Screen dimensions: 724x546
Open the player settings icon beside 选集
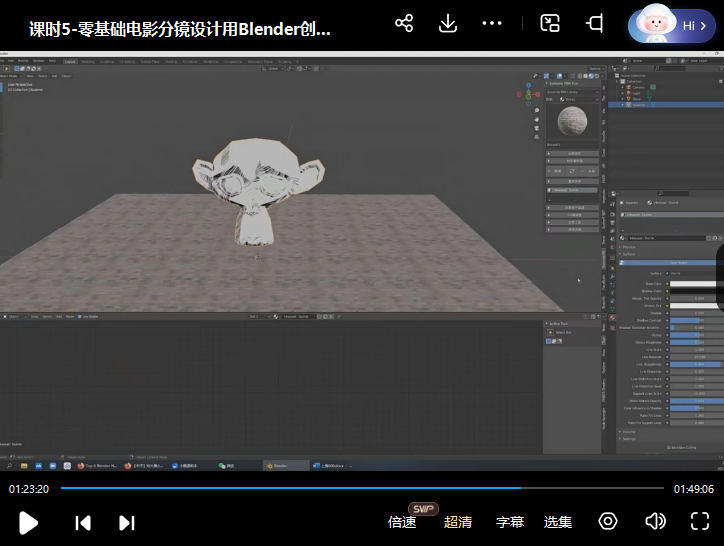[x=608, y=521]
